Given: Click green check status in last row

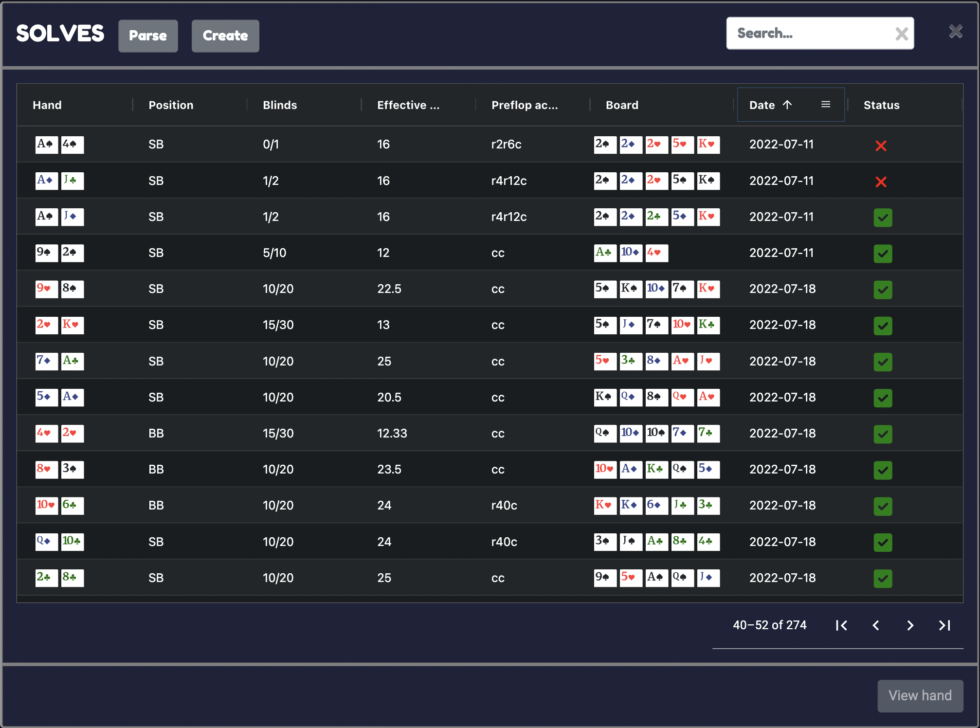Looking at the screenshot, I should (882, 578).
